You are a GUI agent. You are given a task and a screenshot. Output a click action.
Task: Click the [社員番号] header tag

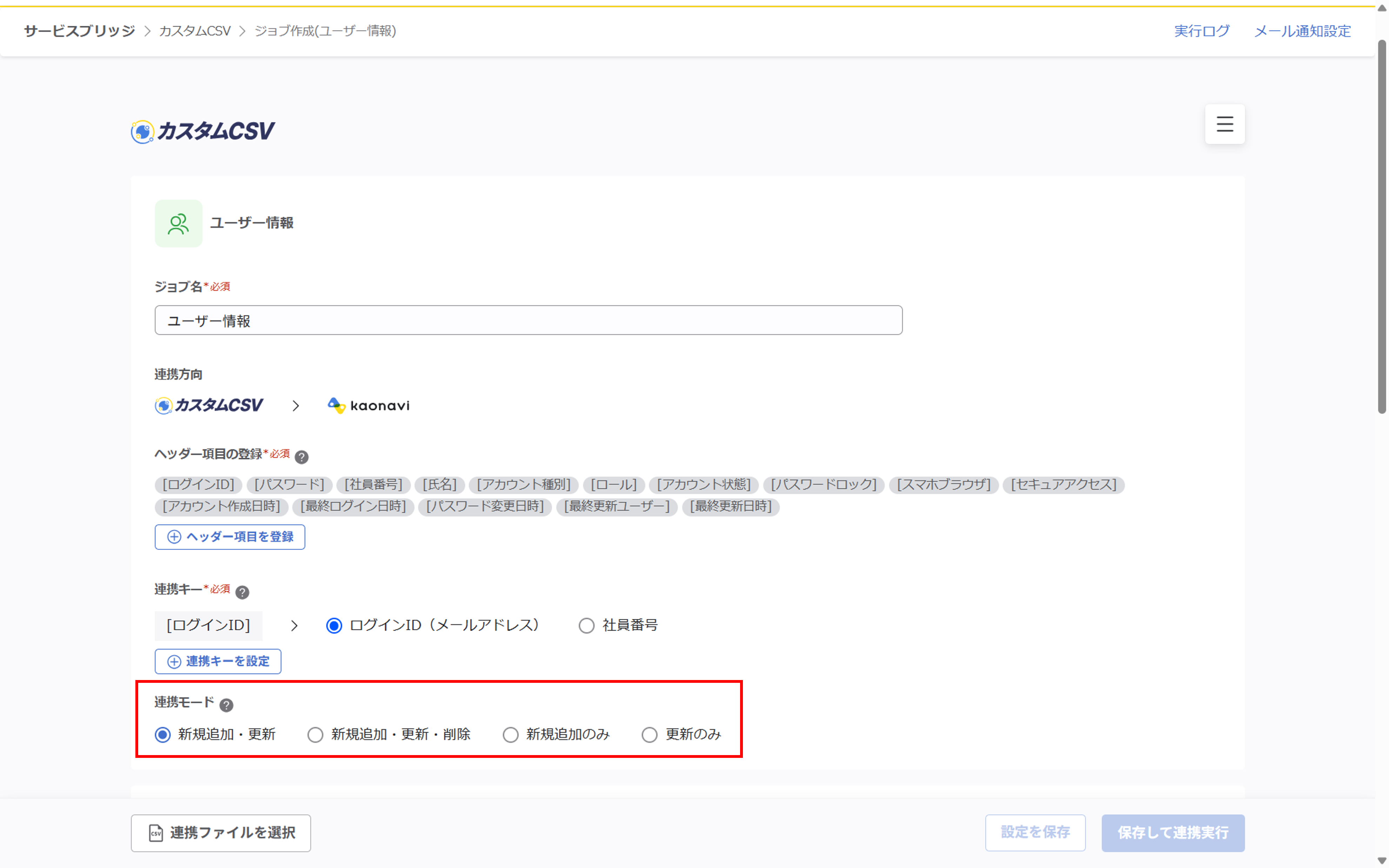(374, 485)
